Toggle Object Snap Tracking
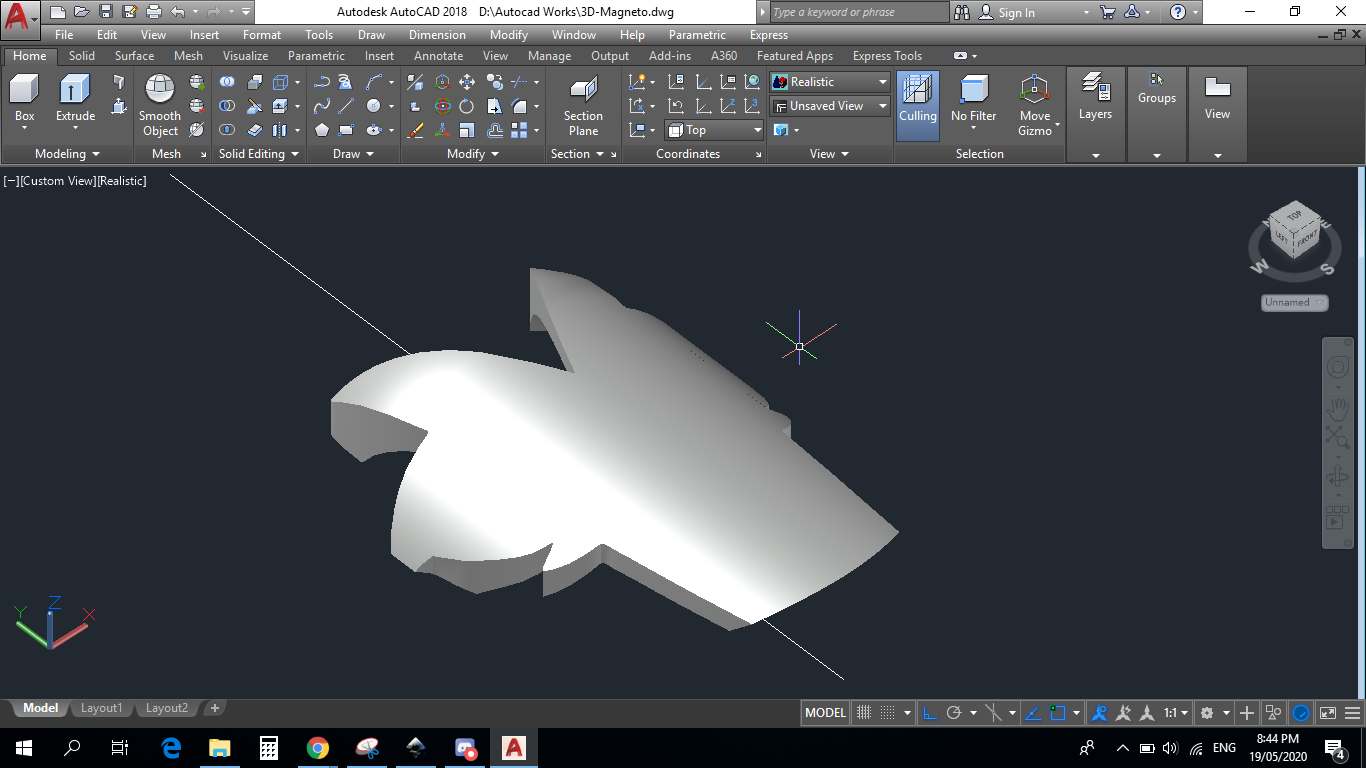Viewport: 1366px width, 768px height. pos(1033,713)
